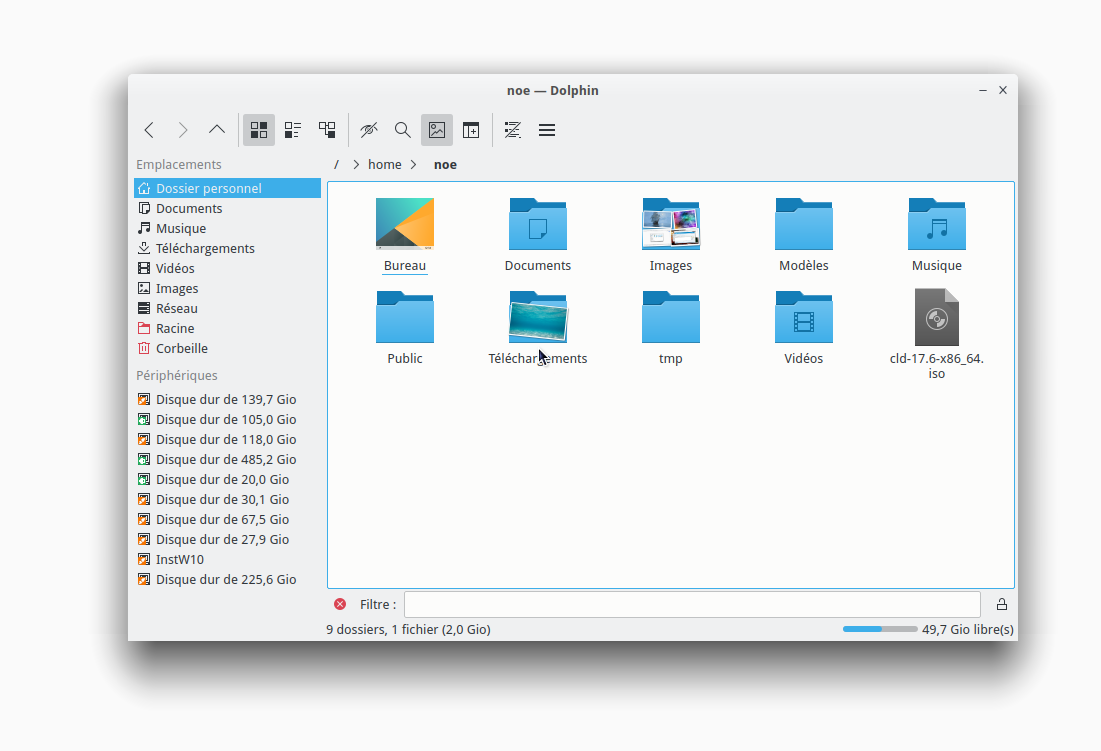Go up to the parent folder
The image size is (1101, 751).
pos(217,130)
